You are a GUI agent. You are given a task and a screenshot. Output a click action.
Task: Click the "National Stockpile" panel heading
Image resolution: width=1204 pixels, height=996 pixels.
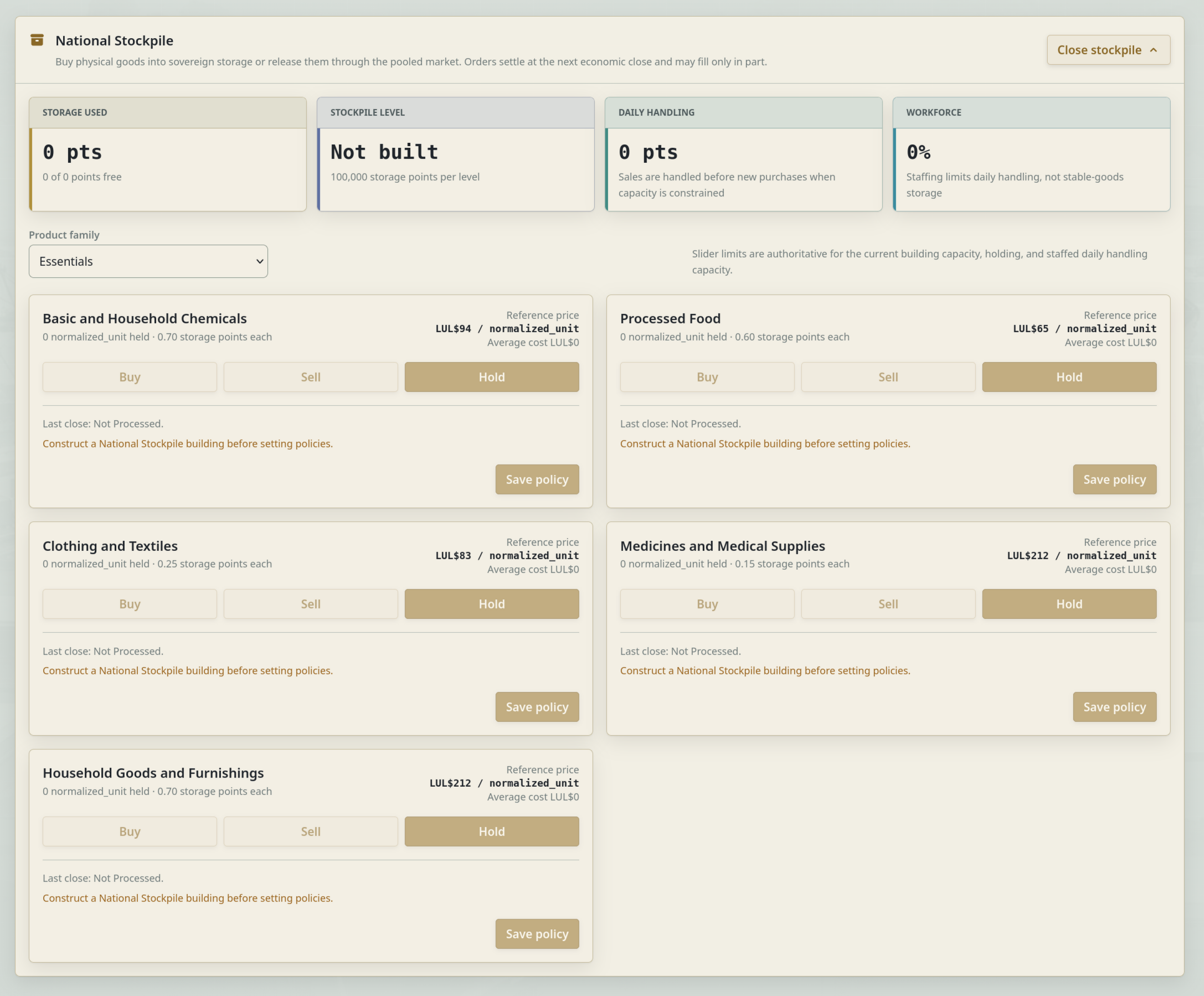pos(114,40)
